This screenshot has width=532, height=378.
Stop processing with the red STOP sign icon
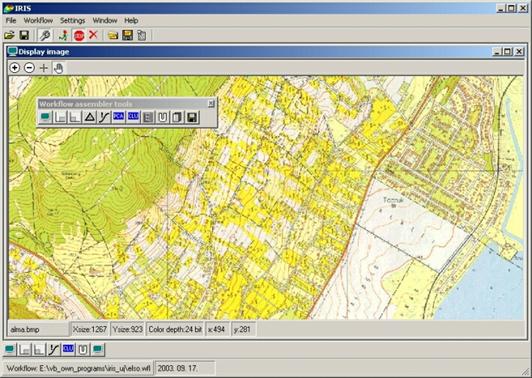click(79, 35)
